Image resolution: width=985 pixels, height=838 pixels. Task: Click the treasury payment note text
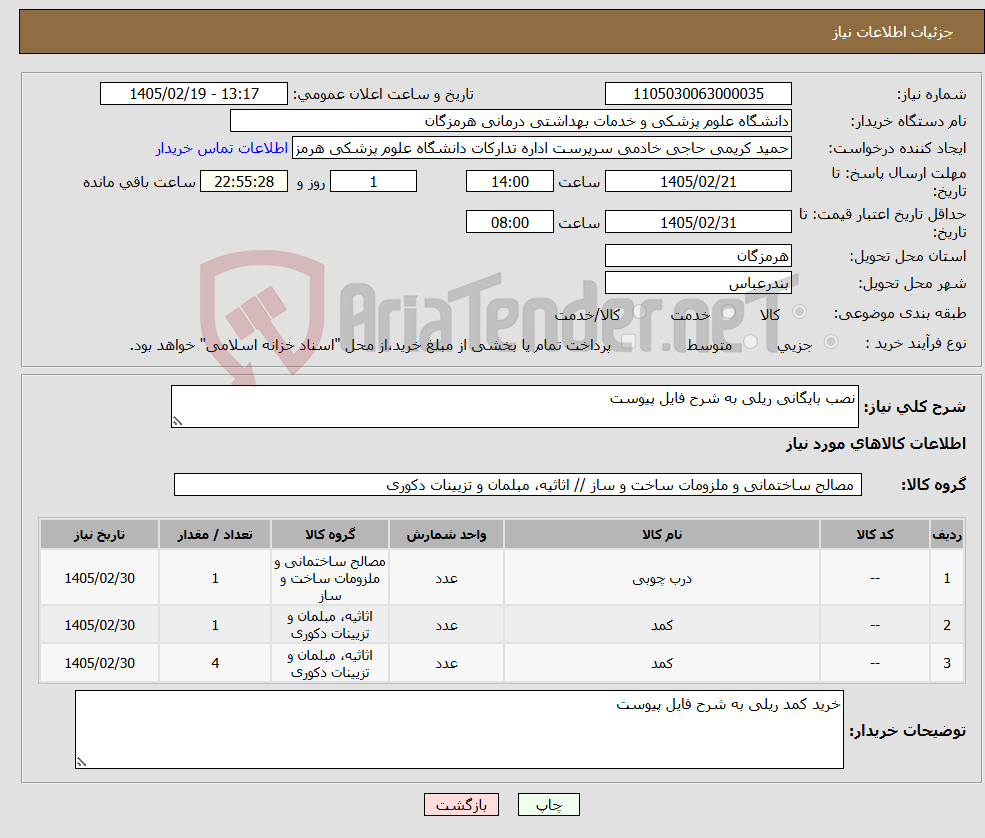pos(370,345)
